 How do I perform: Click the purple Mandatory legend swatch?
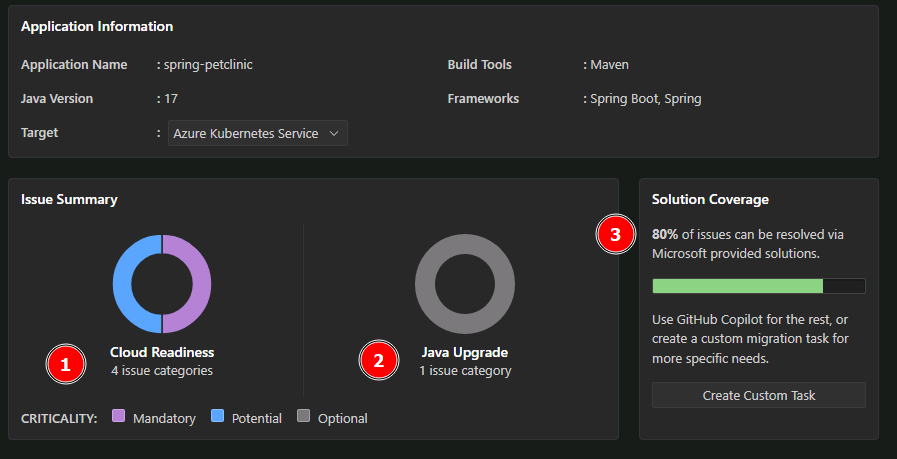pos(119,416)
